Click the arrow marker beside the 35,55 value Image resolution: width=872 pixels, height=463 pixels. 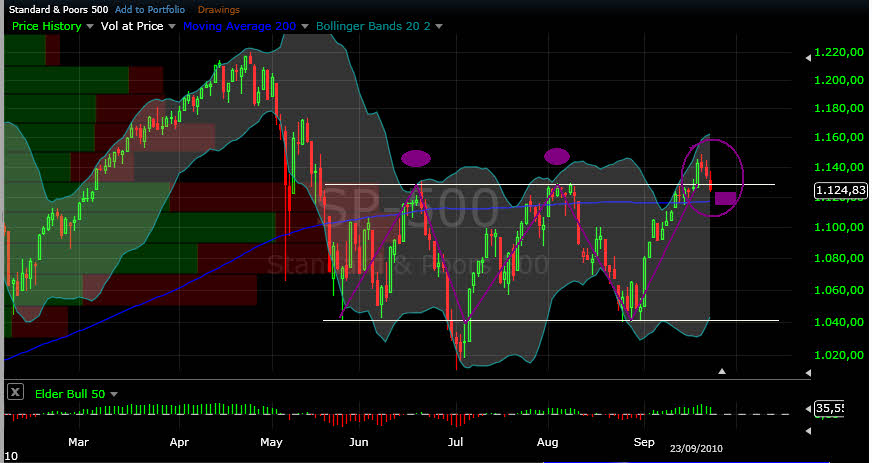tap(808, 409)
